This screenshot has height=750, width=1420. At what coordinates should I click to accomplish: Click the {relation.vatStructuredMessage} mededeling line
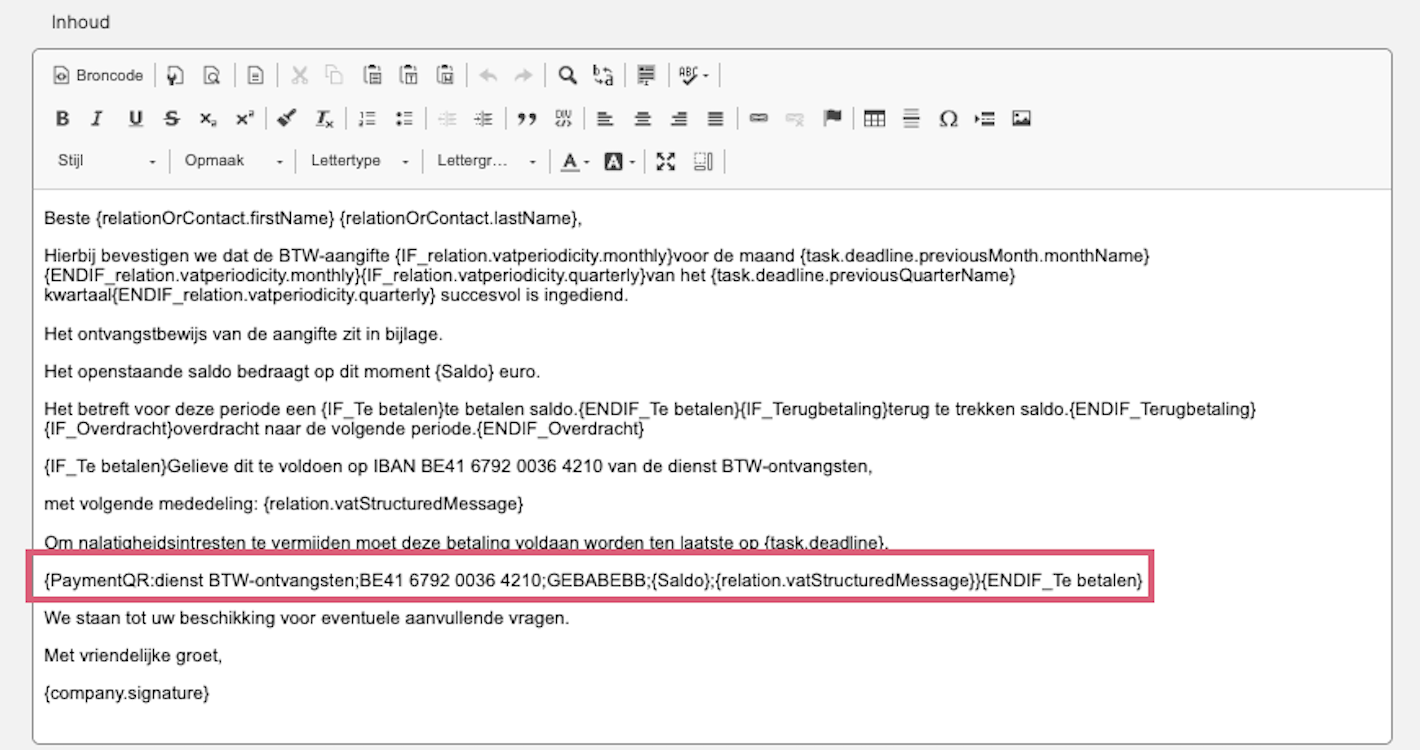pos(284,502)
